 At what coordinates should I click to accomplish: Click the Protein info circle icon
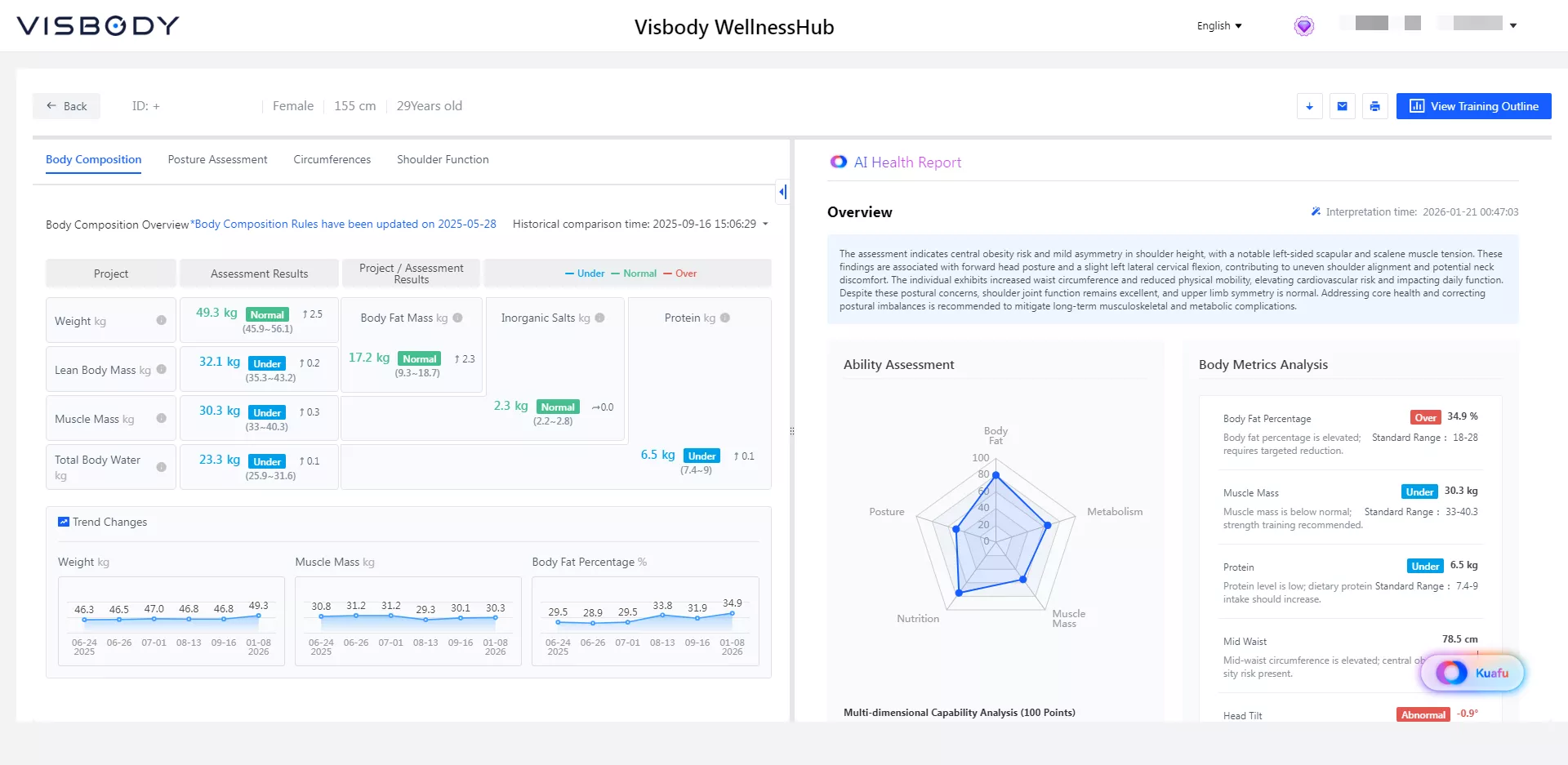pyautogui.click(x=725, y=318)
